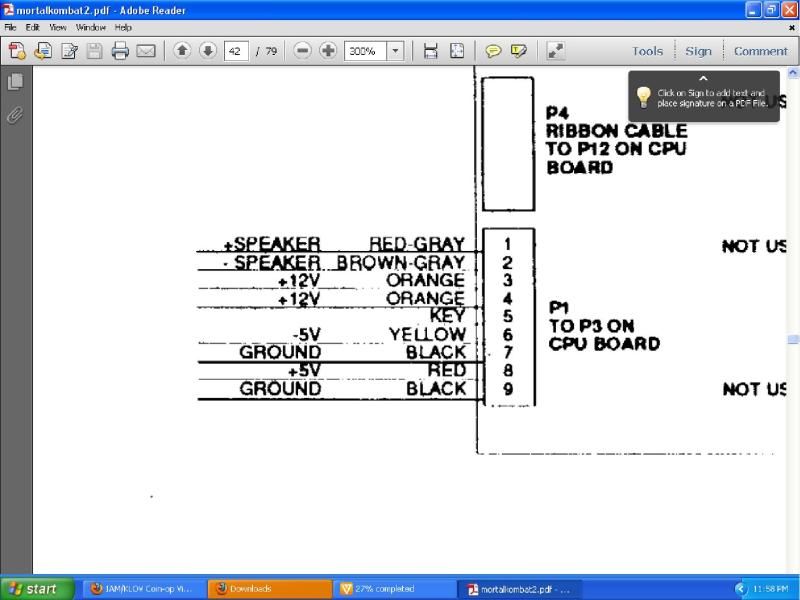Open the page thumbnails panel

click(15, 82)
